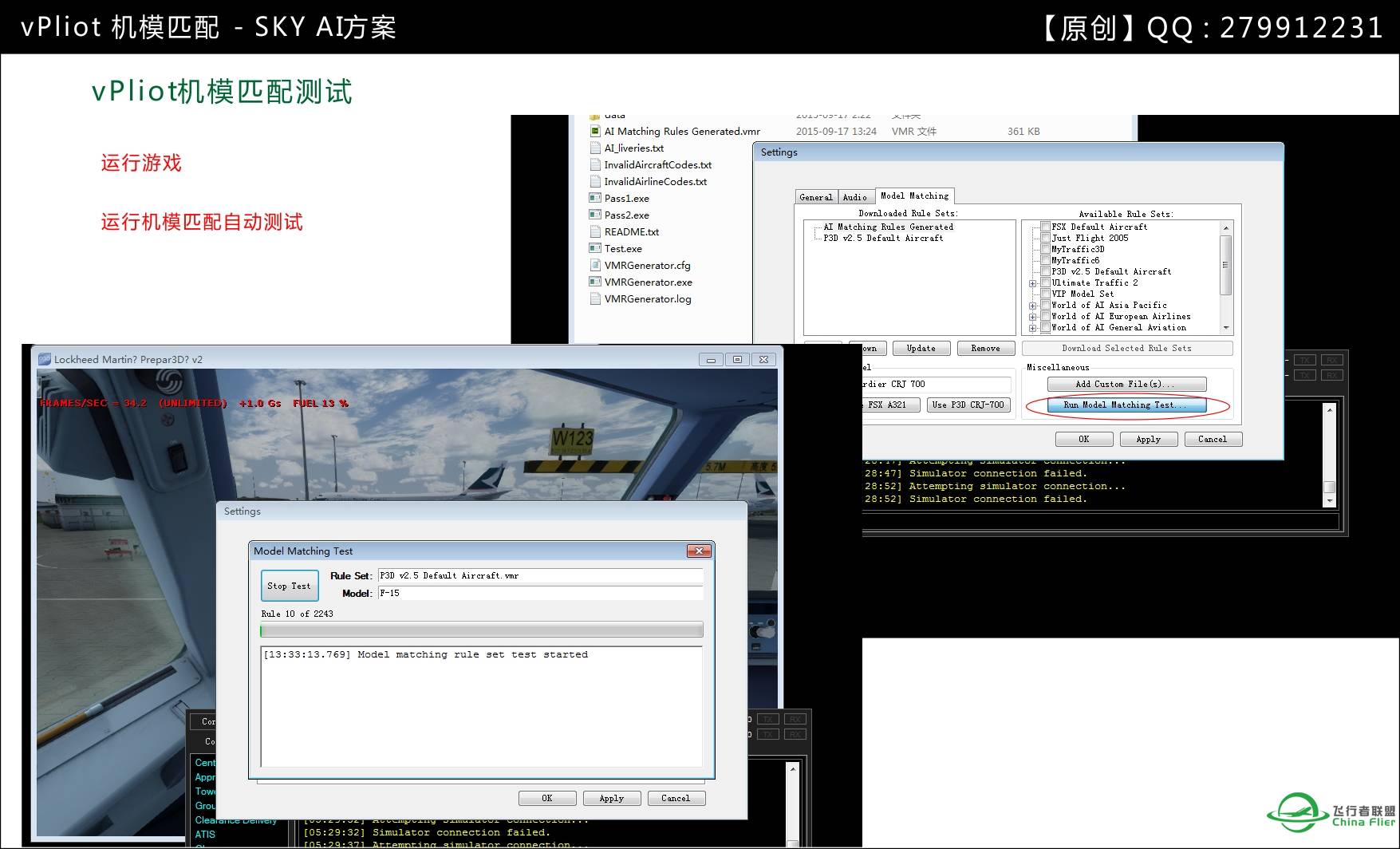Check the Ultimate Traffic 2 rule set

click(x=1045, y=282)
